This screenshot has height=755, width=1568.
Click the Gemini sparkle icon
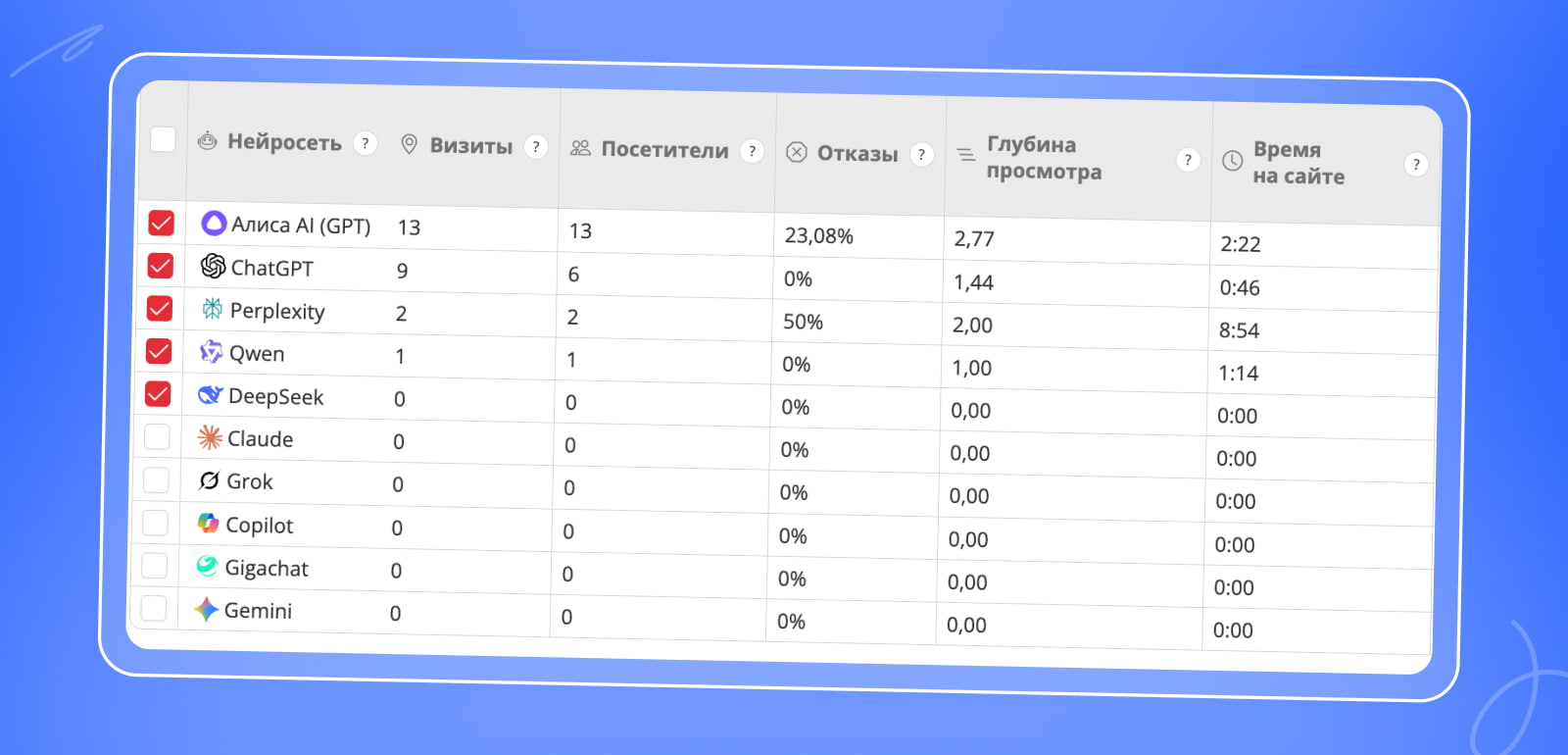[206, 610]
